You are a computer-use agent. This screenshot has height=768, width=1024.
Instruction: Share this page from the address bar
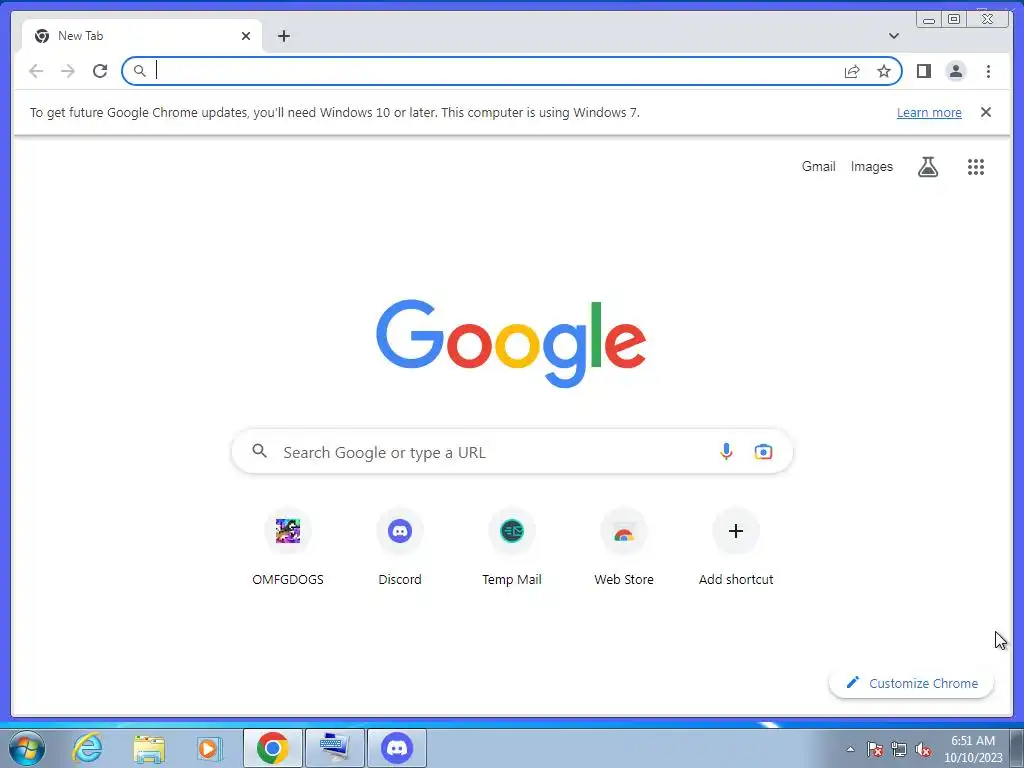pyautogui.click(x=852, y=71)
